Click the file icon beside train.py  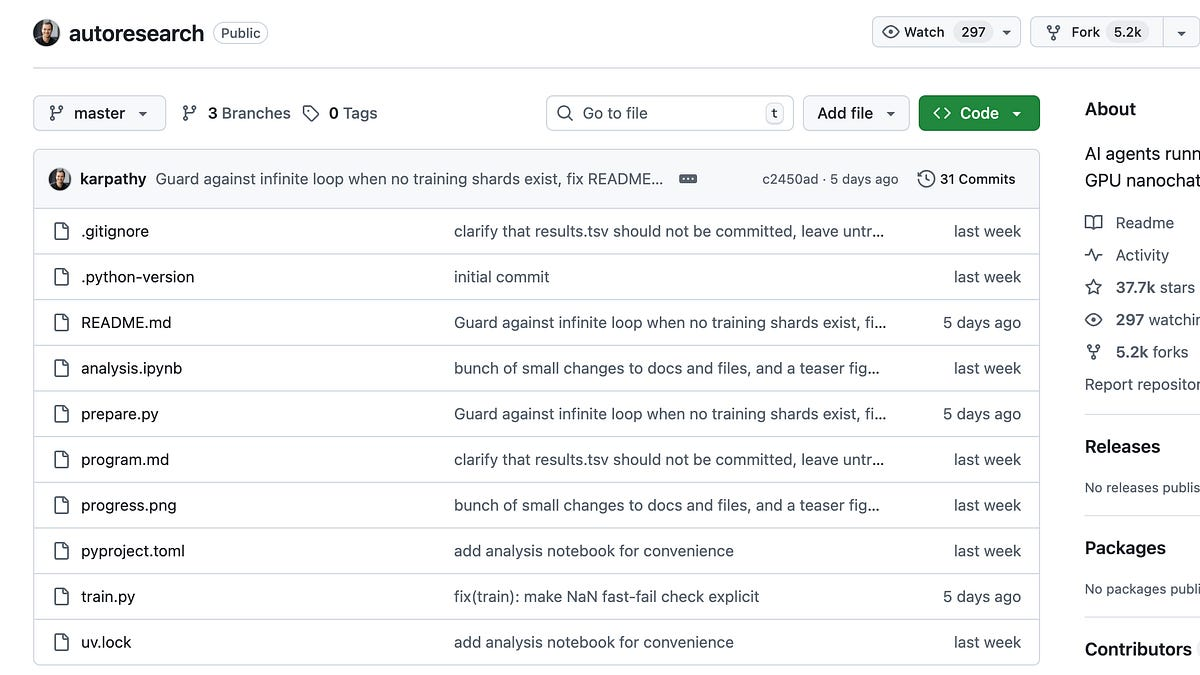click(62, 597)
